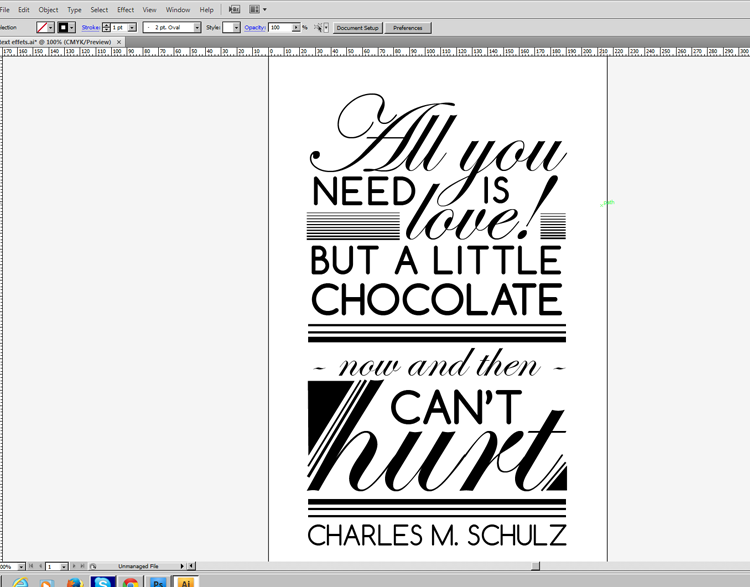
Task: Click the horizontal scrollbar thumb
Action: click(x=535, y=566)
